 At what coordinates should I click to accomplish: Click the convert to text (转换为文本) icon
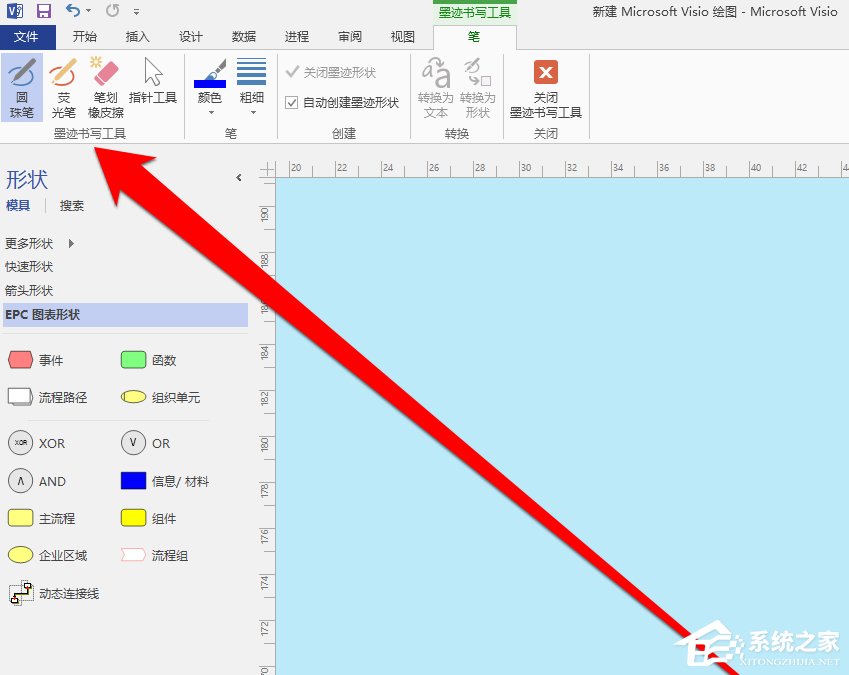tap(435, 85)
